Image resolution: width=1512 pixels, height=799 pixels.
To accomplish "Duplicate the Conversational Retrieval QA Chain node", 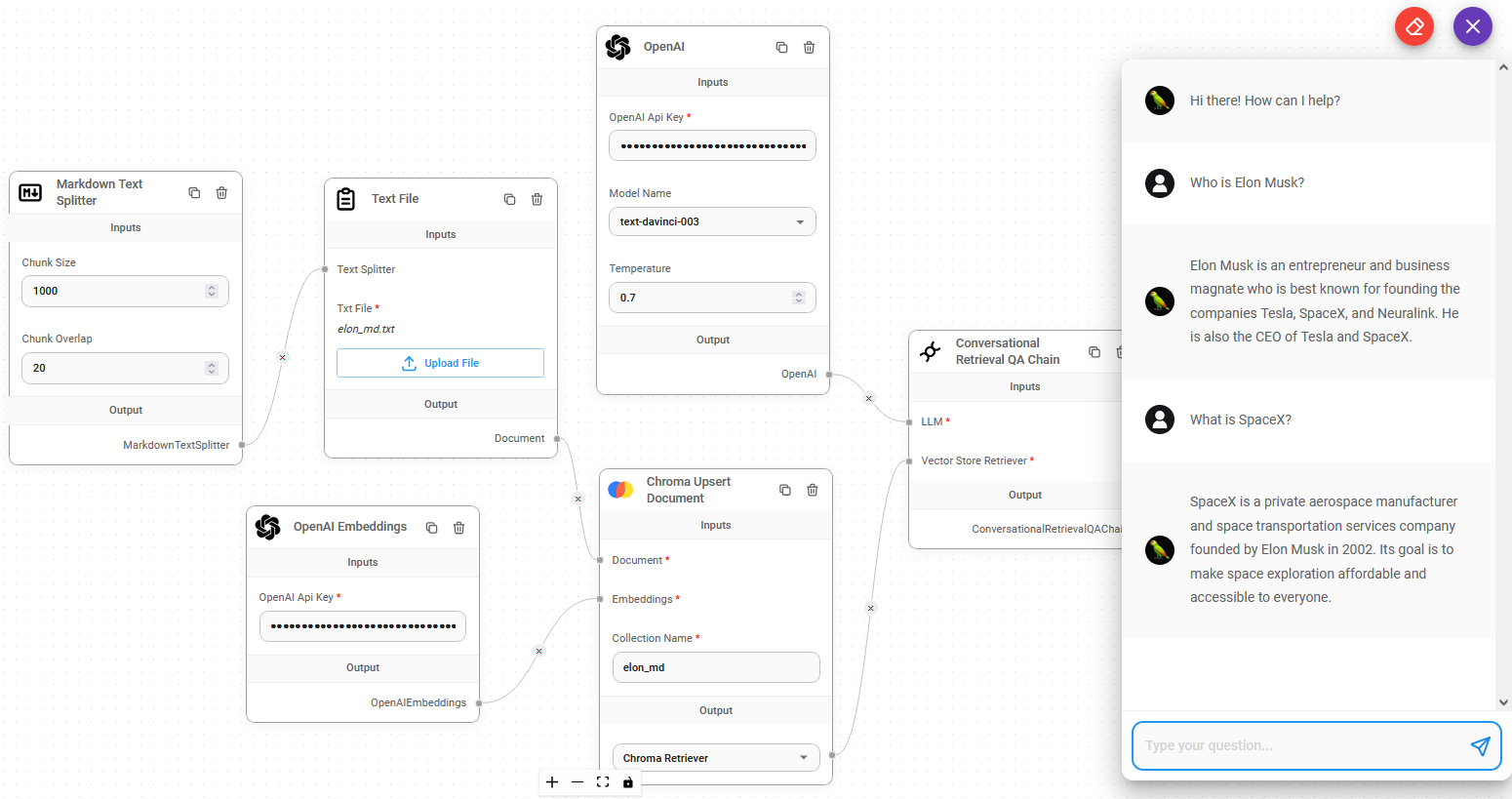I will (1094, 352).
